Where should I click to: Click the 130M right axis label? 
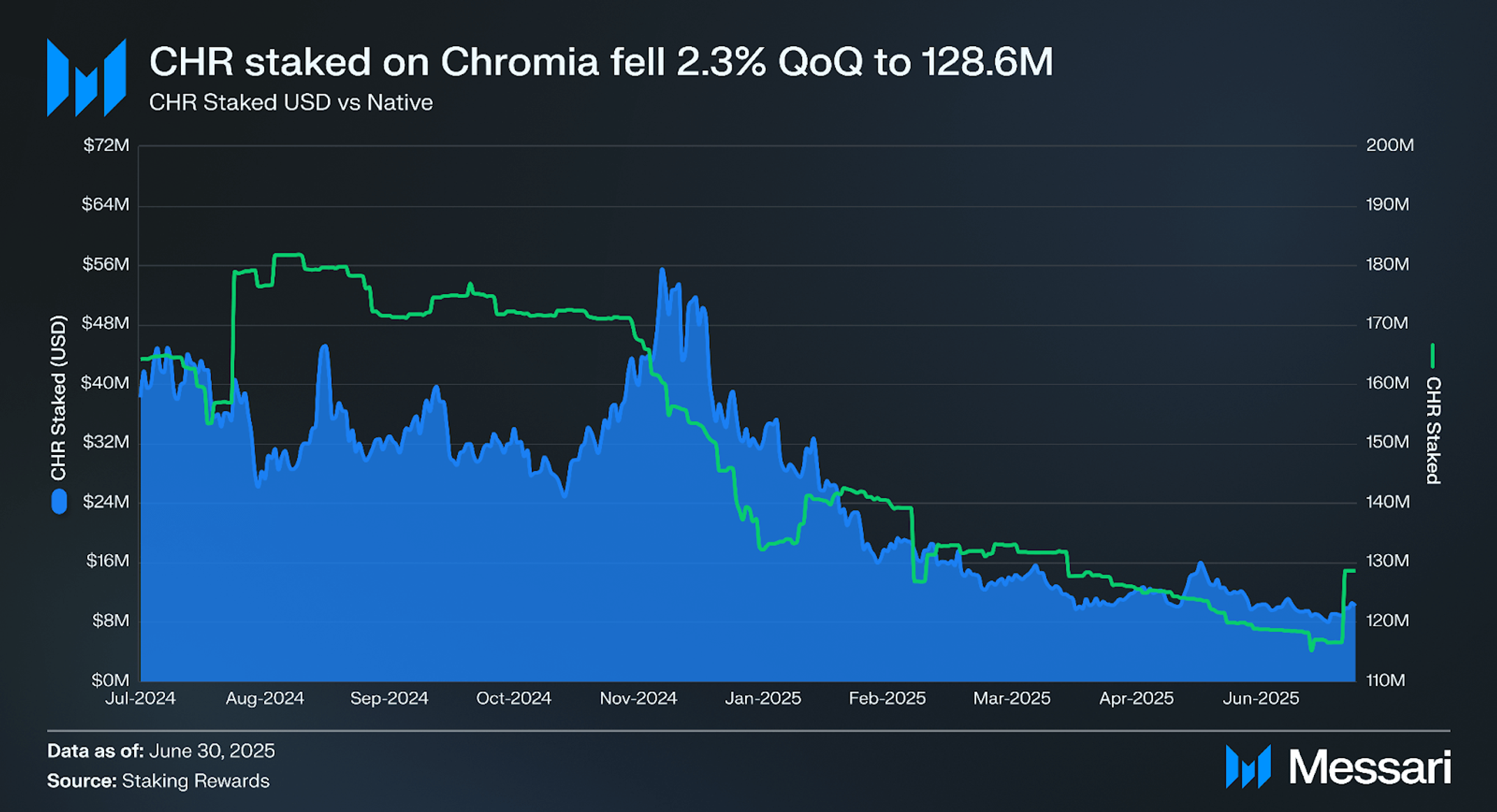click(1387, 561)
